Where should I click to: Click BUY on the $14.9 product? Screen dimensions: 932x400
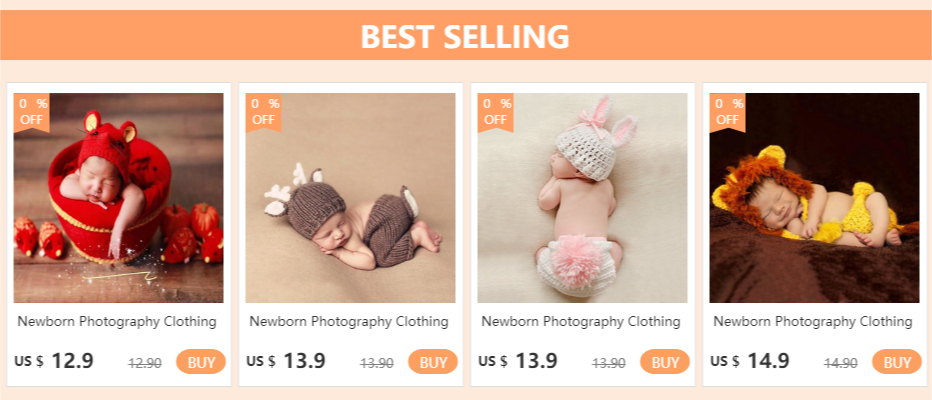tap(897, 362)
